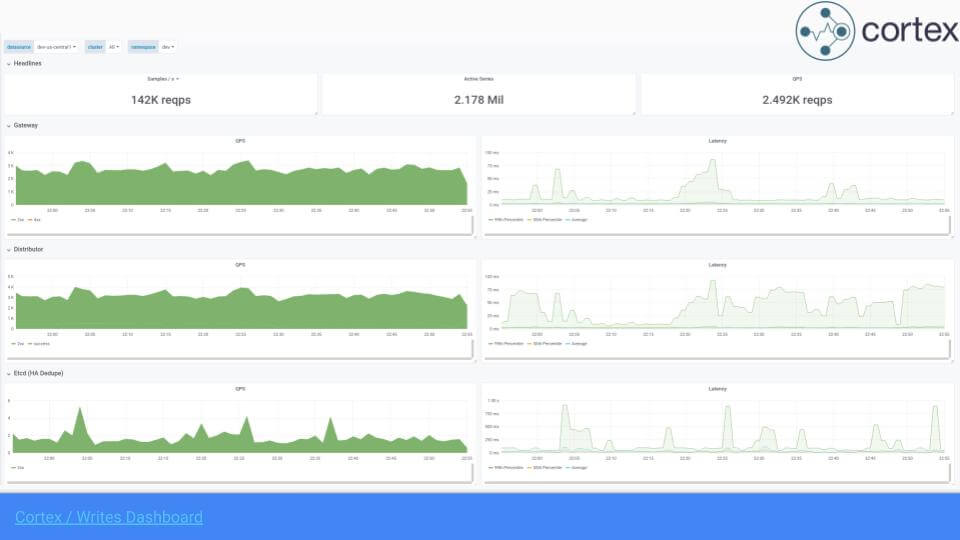Click the Cortex / Writes Dashboard link
Viewport: 960px width, 540px height.
point(109,517)
